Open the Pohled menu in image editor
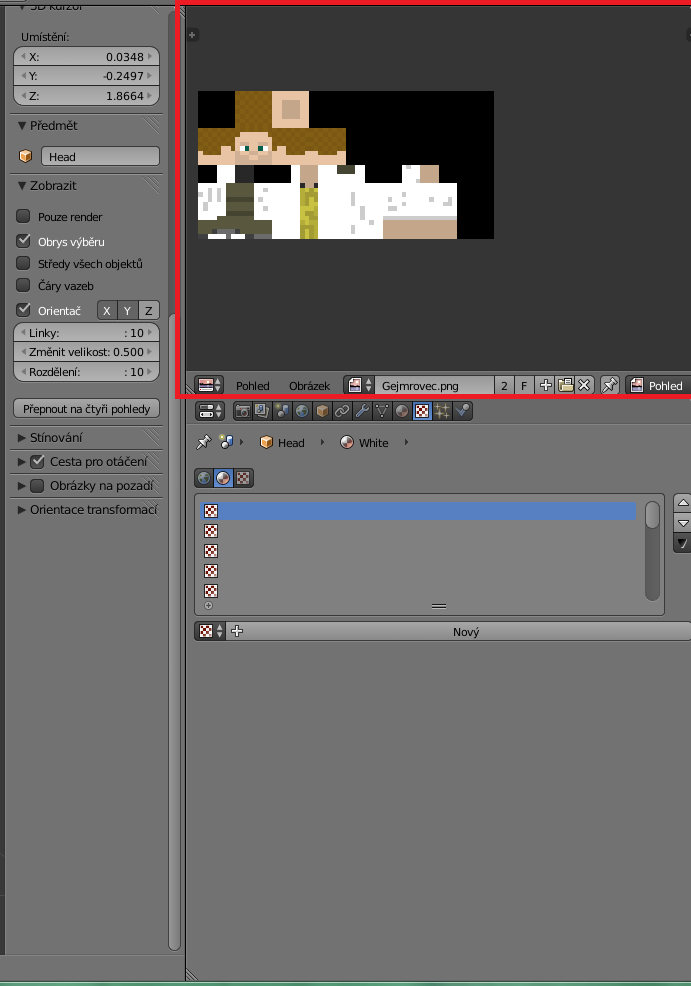This screenshot has width=691, height=986. pos(253,385)
